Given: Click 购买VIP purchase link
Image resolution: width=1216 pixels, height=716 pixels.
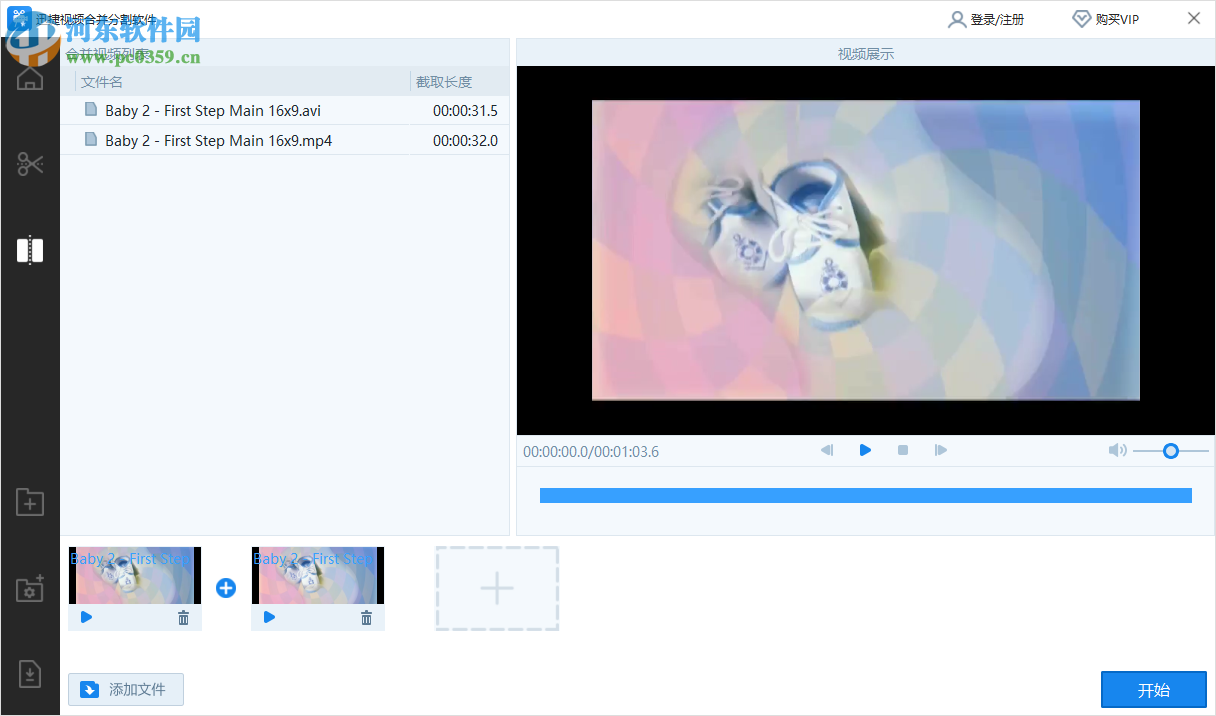Looking at the screenshot, I should click(1117, 19).
